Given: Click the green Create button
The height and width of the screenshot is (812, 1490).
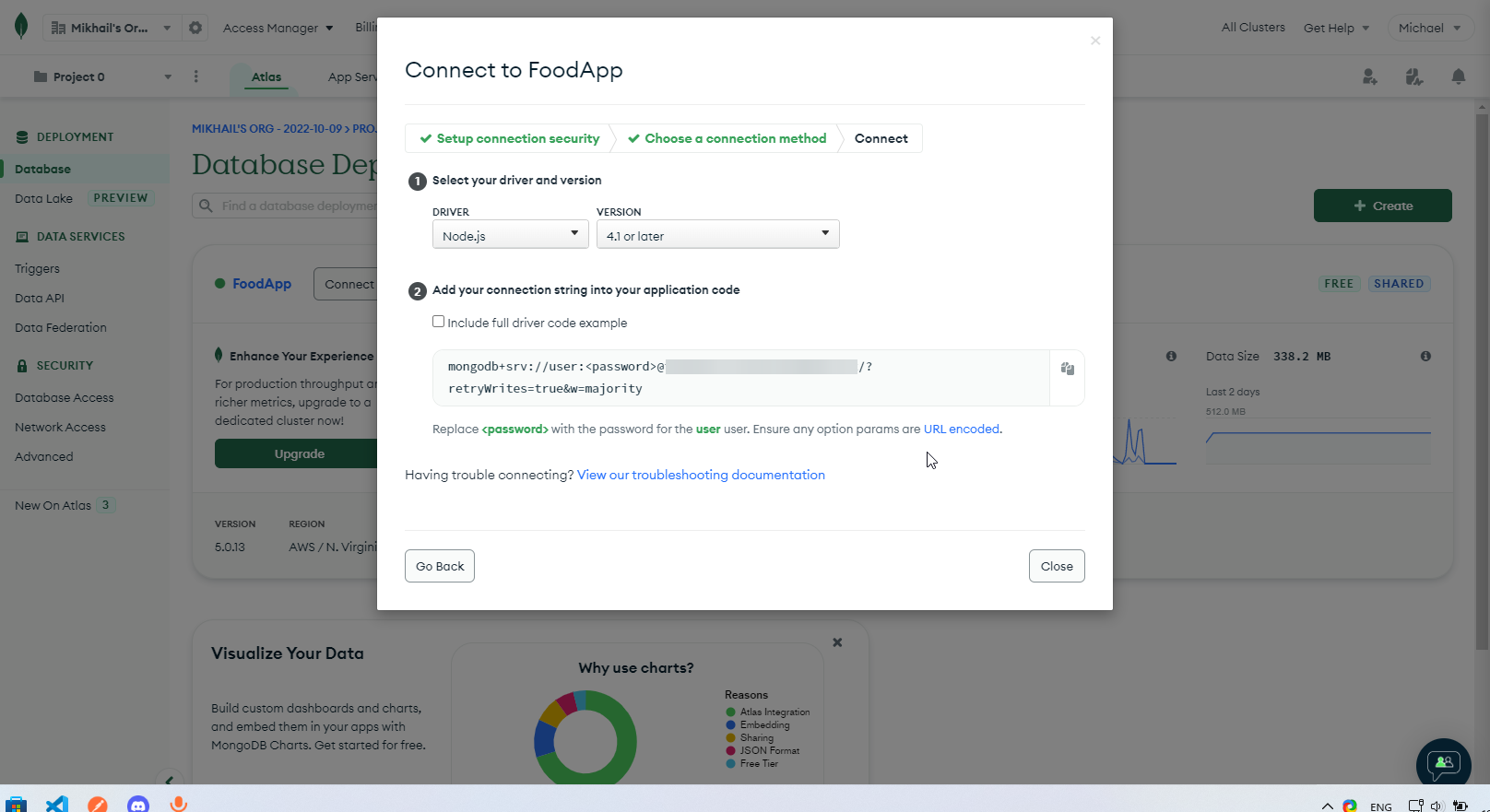Looking at the screenshot, I should click(1382, 206).
